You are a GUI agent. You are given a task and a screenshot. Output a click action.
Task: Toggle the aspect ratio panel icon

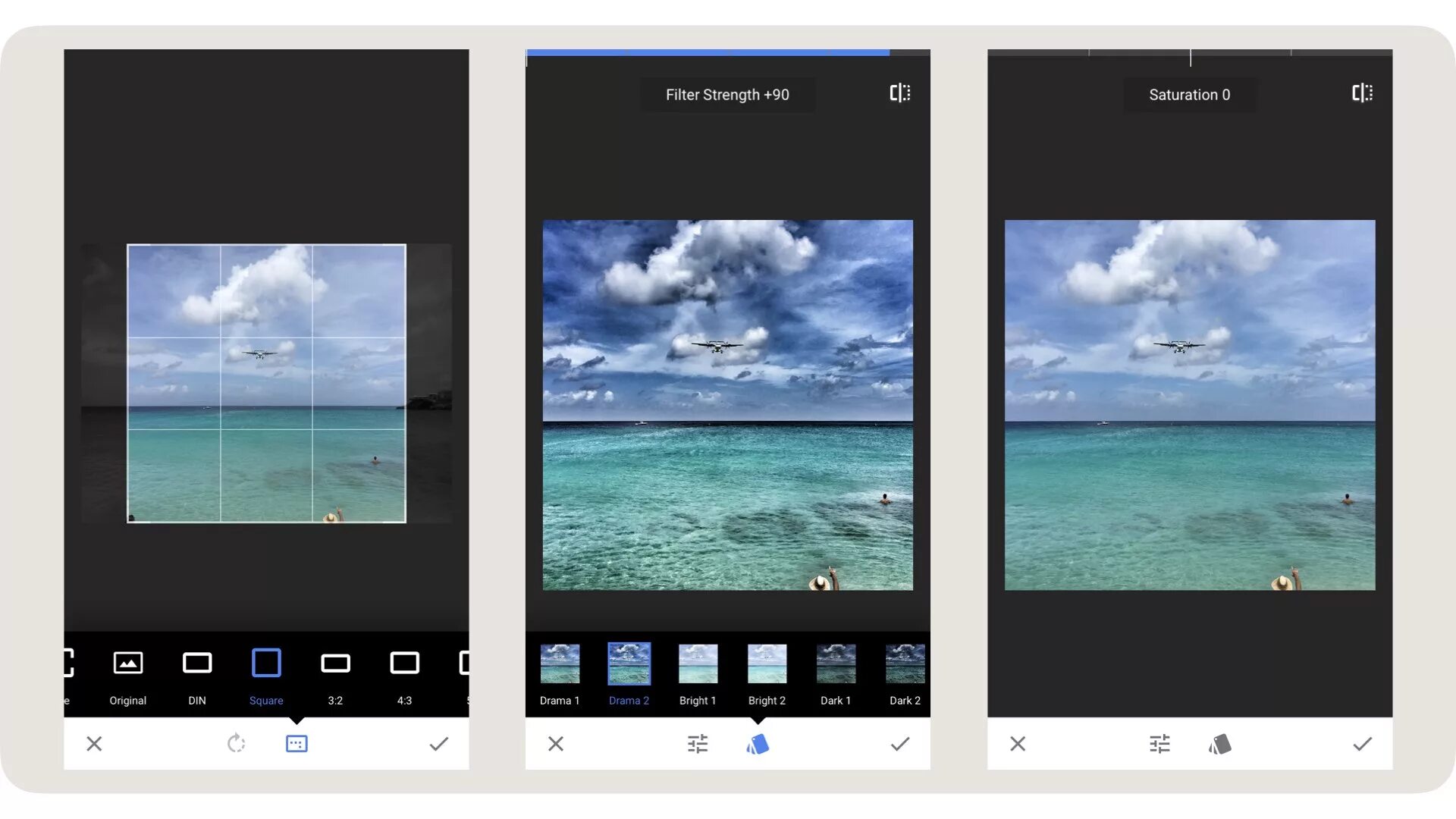tap(297, 743)
